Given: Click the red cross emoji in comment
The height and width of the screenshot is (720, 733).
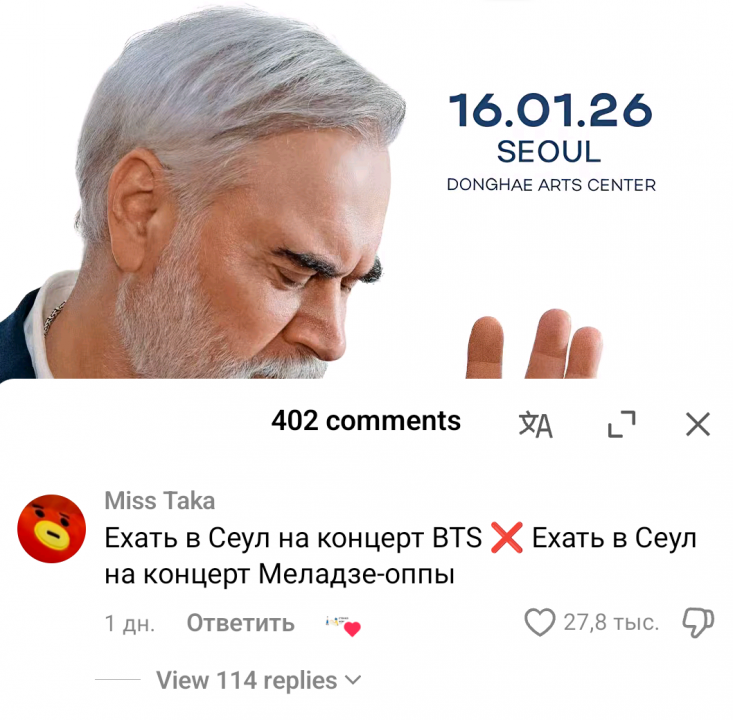Looking at the screenshot, I should pos(507,538).
